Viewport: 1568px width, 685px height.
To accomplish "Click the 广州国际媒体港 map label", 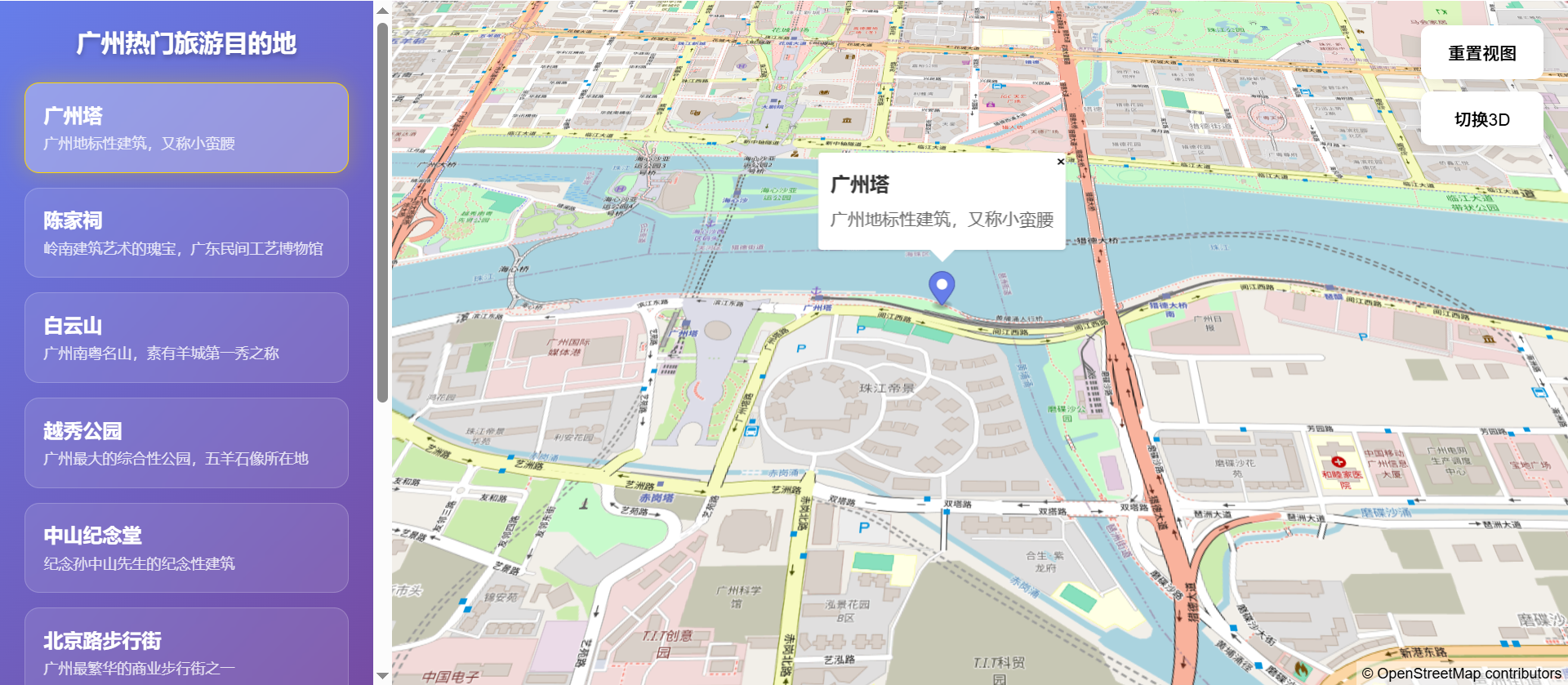I will [568, 347].
